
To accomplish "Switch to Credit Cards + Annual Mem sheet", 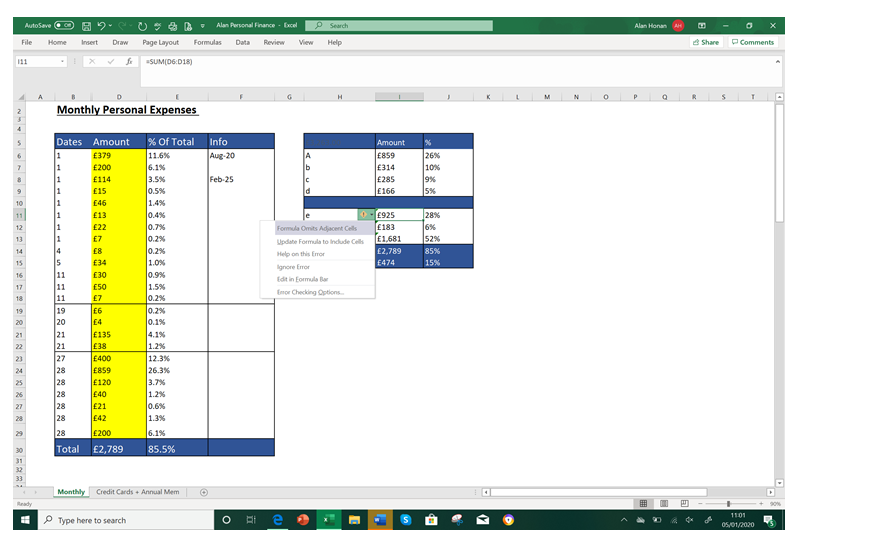I will 137,492.
